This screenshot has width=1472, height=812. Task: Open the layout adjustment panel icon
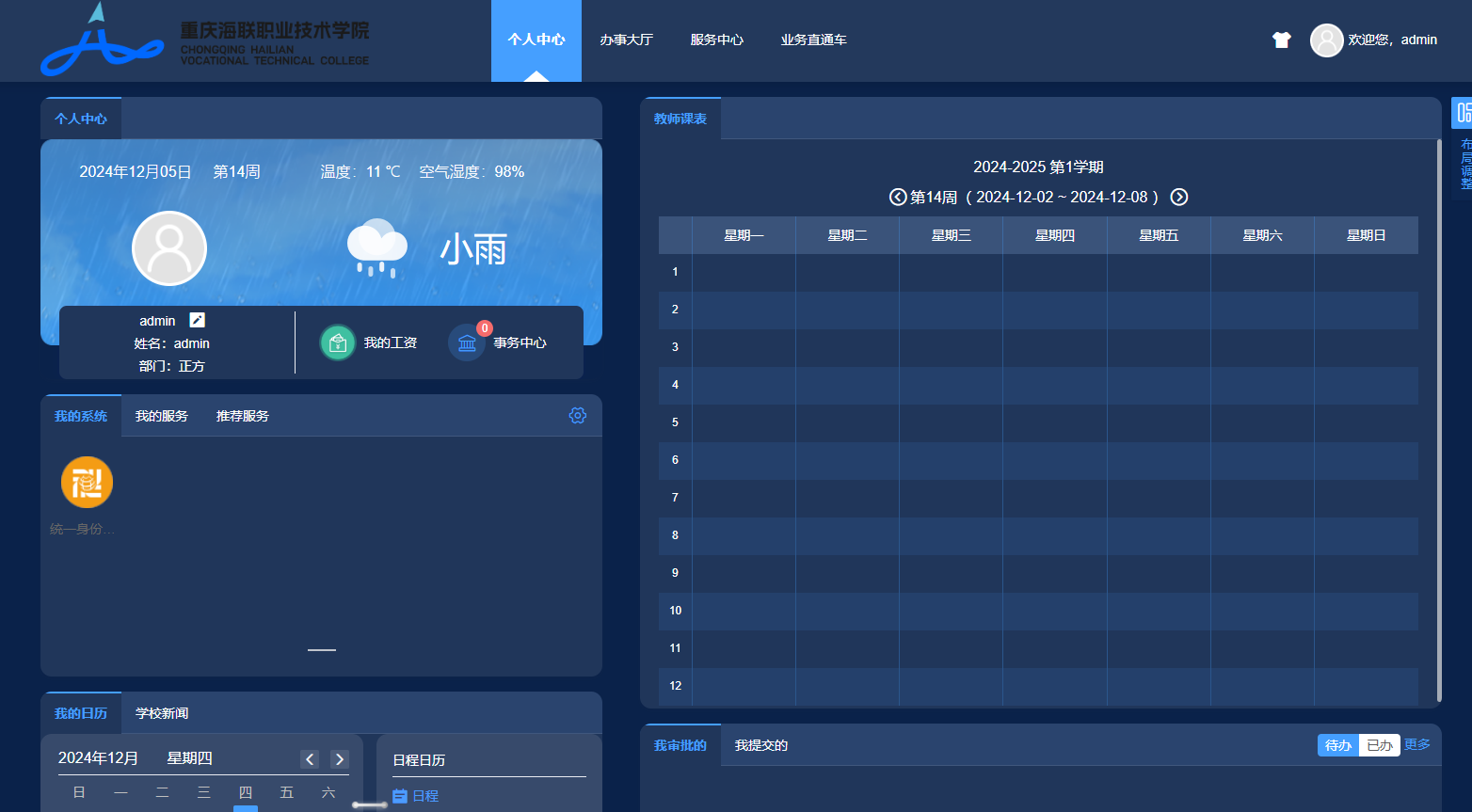click(x=1464, y=114)
